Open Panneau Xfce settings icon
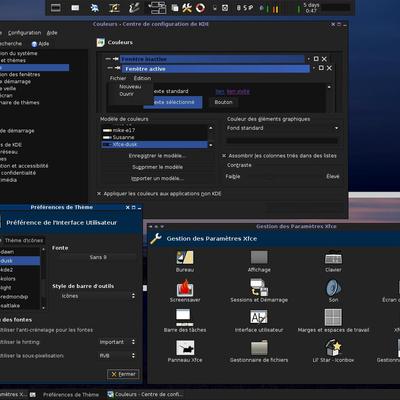Image resolution: width=400 pixels, height=400 pixels. [x=185, y=348]
